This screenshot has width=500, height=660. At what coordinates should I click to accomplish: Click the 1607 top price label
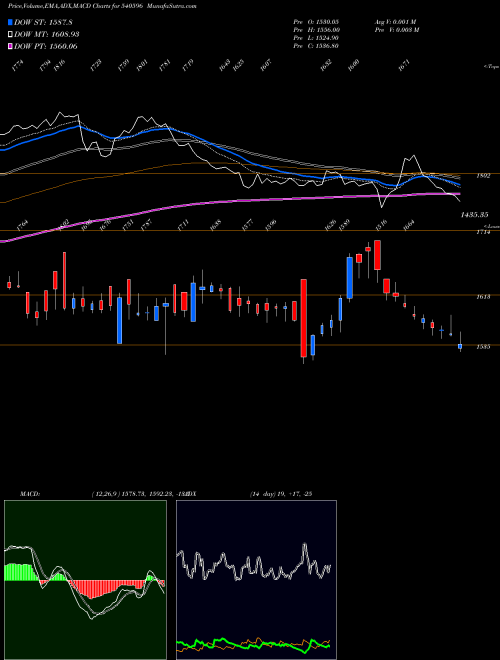265,66
